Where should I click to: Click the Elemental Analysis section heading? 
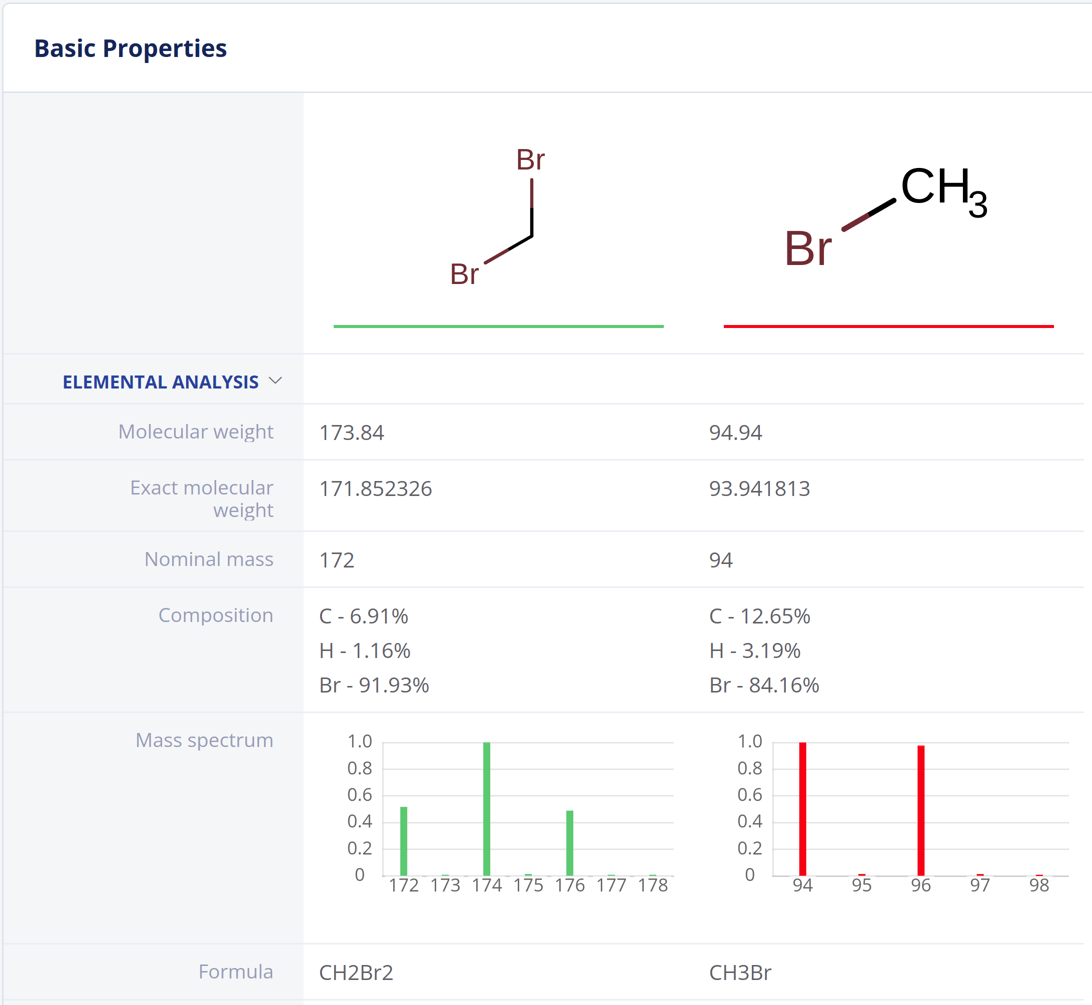coord(160,382)
